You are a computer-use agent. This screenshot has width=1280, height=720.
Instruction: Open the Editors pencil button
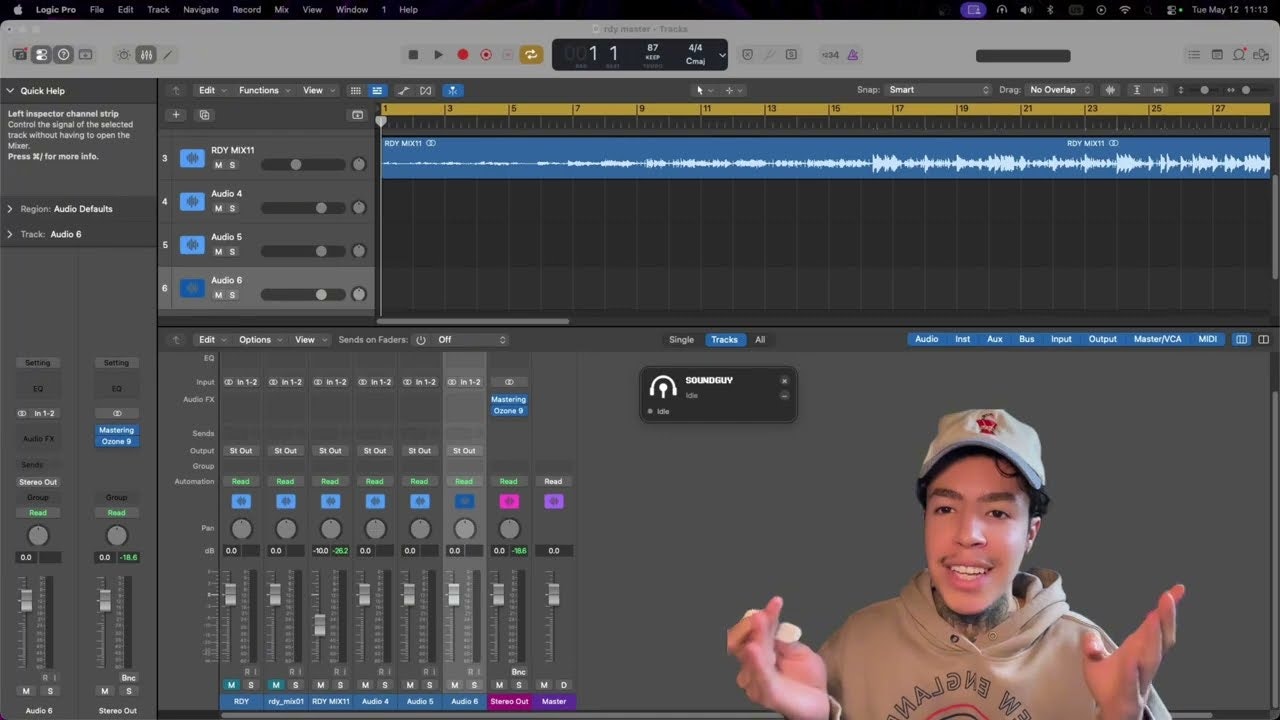168,55
